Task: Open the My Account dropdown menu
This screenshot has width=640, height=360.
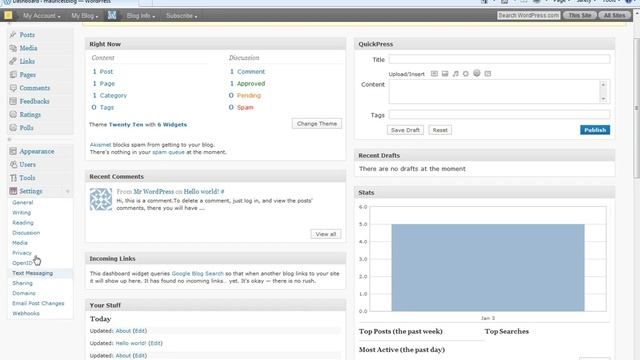Action: tap(42, 16)
